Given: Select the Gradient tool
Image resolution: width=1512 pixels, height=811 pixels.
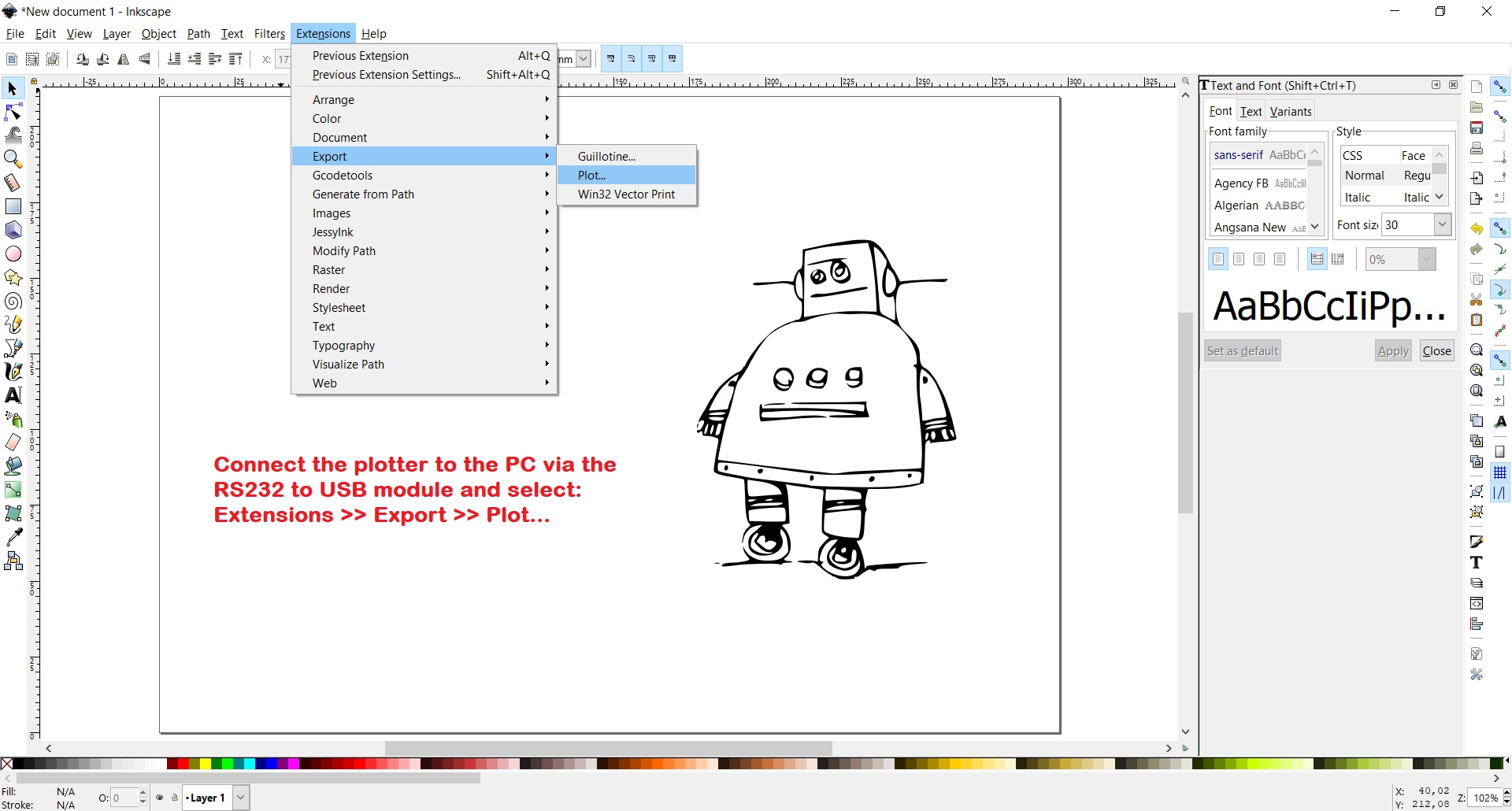Looking at the screenshot, I should tap(13, 490).
